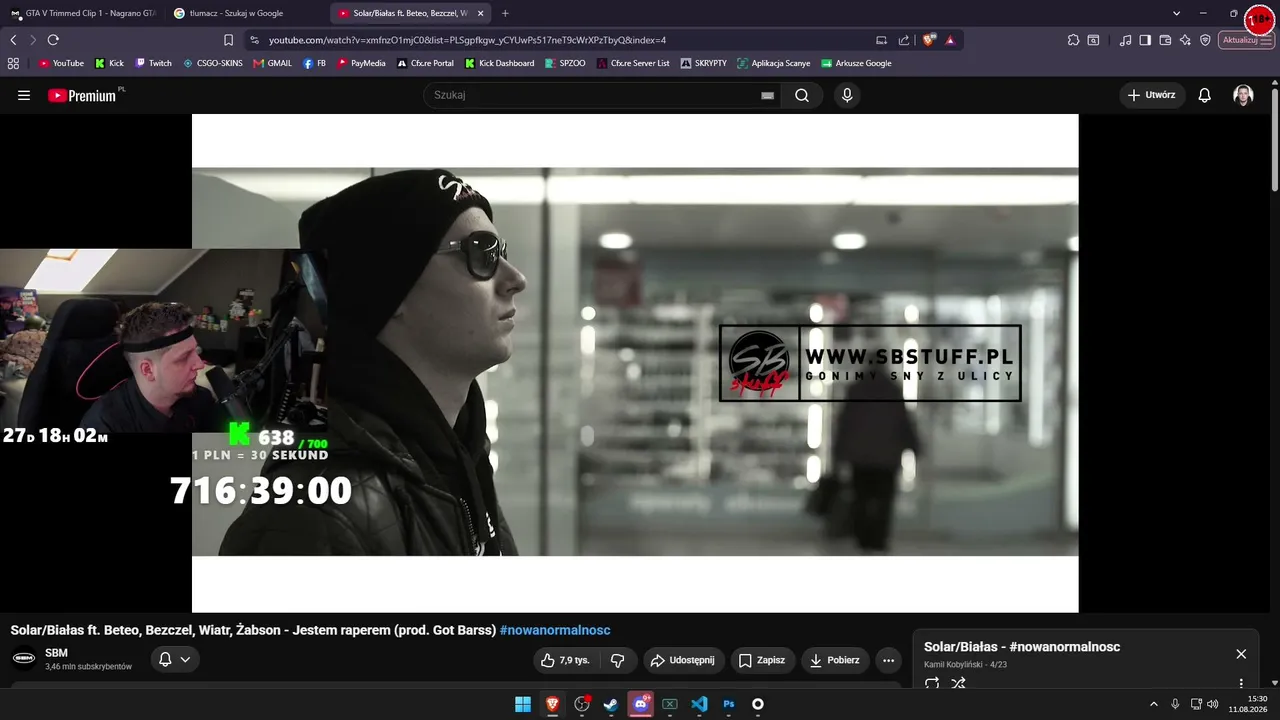Image resolution: width=1280 pixels, height=720 pixels.
Task: Open the Kick Dashboard bookmark
Action: pos(500,63)
